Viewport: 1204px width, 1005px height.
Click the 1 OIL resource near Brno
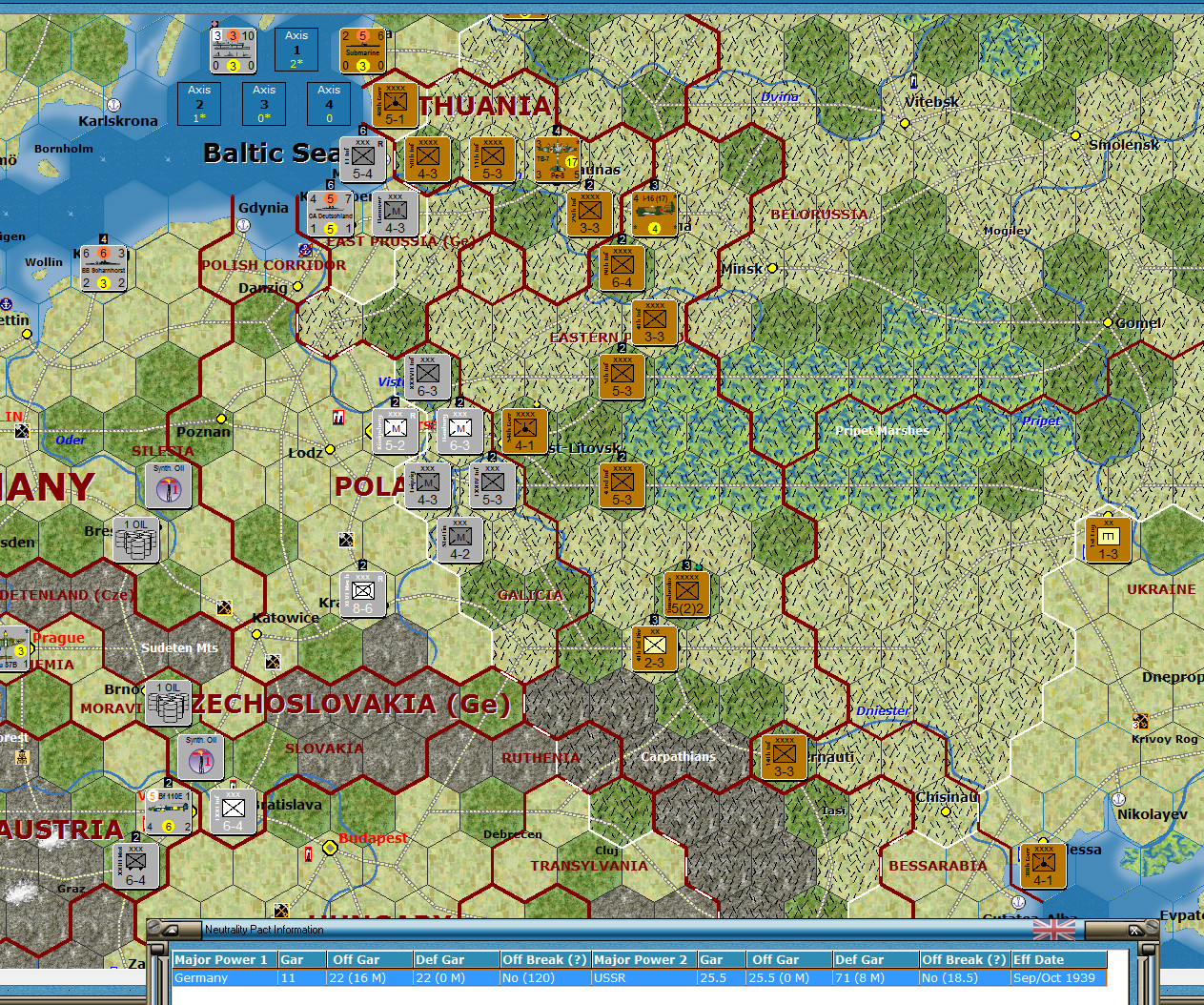[x=169, y=704]
